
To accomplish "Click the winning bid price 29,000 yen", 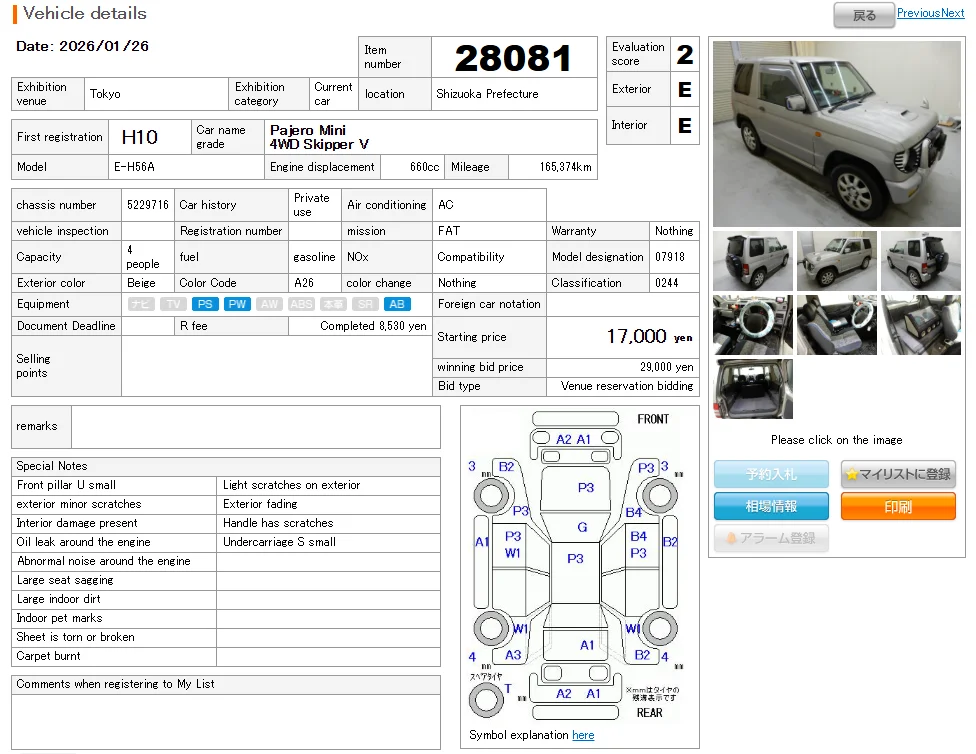I will click(666, 367).
